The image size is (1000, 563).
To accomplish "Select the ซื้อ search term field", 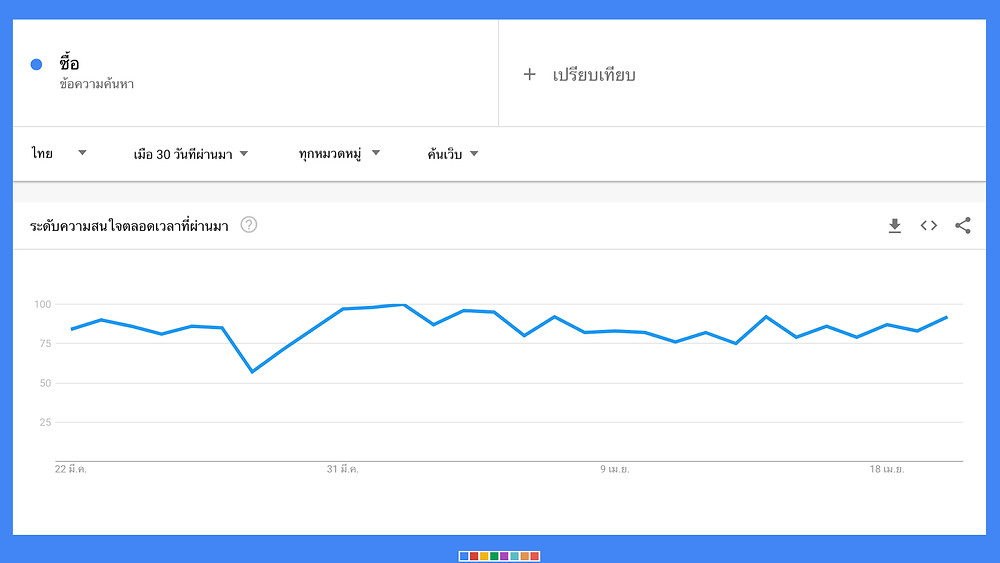I will click(x=255, y=73).
